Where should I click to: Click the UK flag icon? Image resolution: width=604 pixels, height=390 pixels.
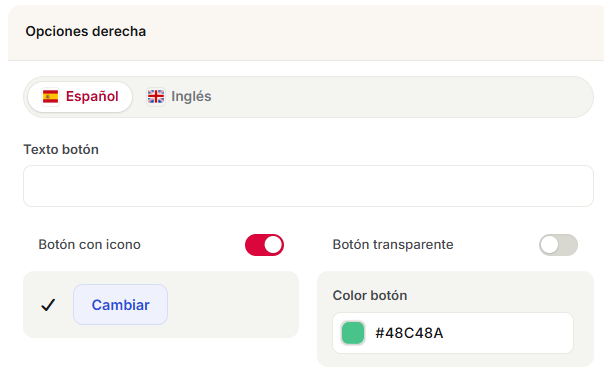point(156,96)
